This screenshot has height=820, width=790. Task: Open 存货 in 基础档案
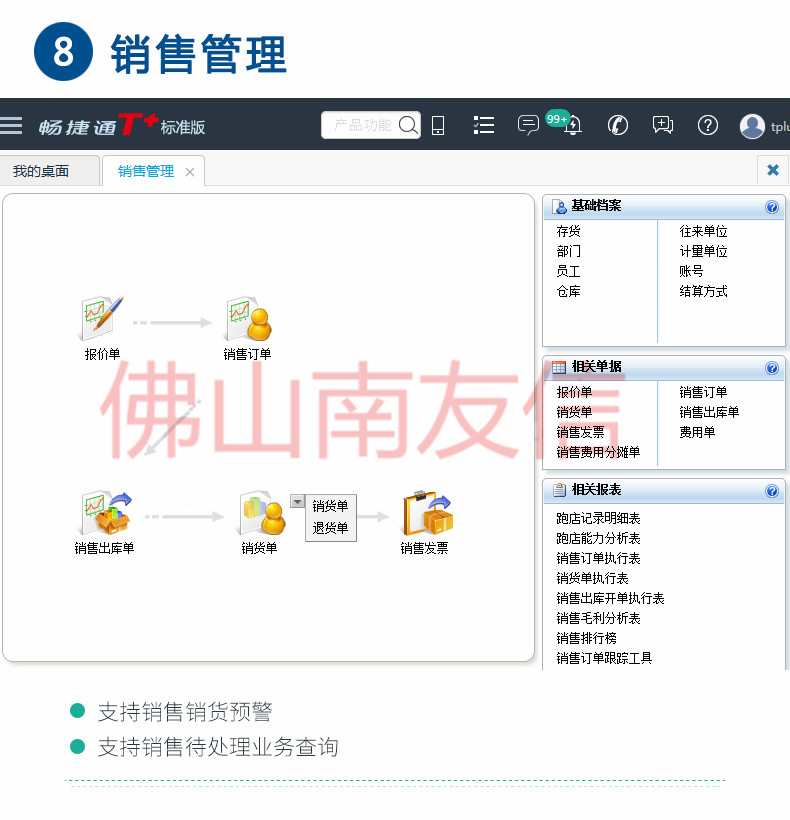click(x=568, y=231)
